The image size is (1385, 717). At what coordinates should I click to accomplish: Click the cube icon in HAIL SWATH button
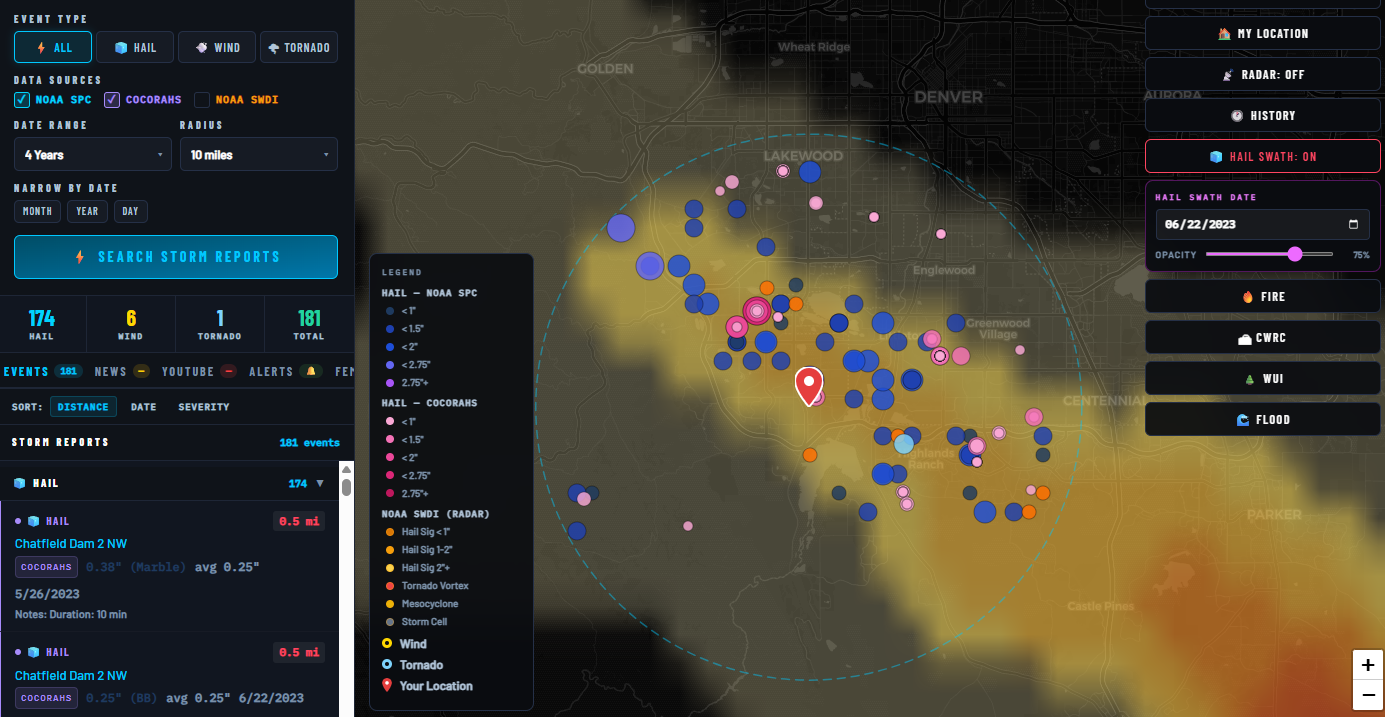pos(1216,156)
